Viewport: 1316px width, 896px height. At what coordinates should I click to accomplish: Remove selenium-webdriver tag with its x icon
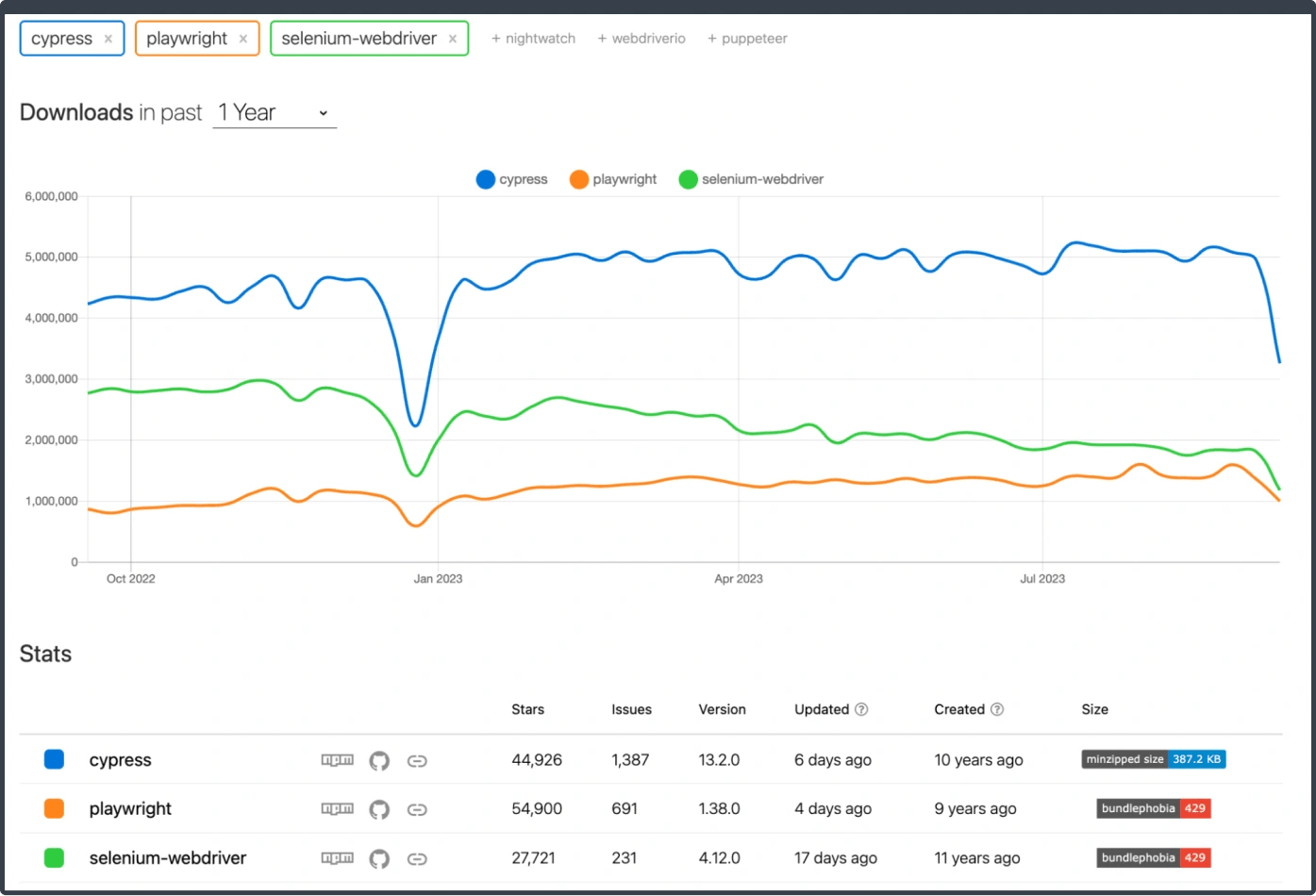(453, 39)
